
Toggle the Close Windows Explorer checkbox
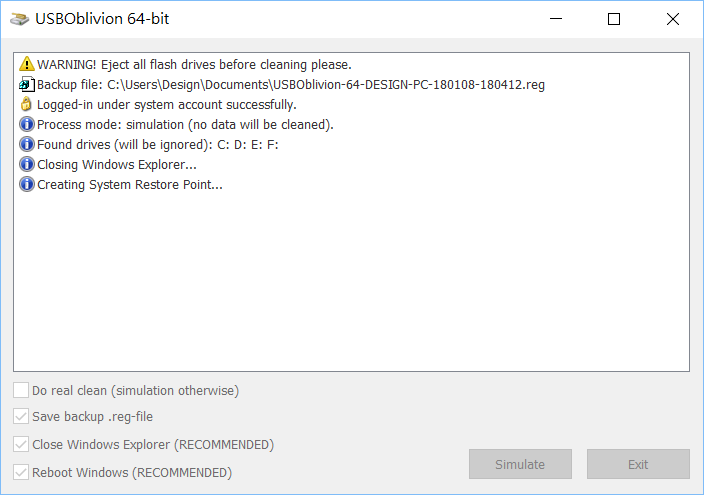click(21, 445)
